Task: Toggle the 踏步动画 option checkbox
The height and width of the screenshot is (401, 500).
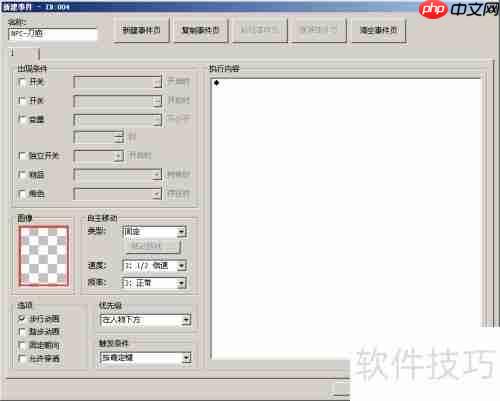Action: (22, 332)
